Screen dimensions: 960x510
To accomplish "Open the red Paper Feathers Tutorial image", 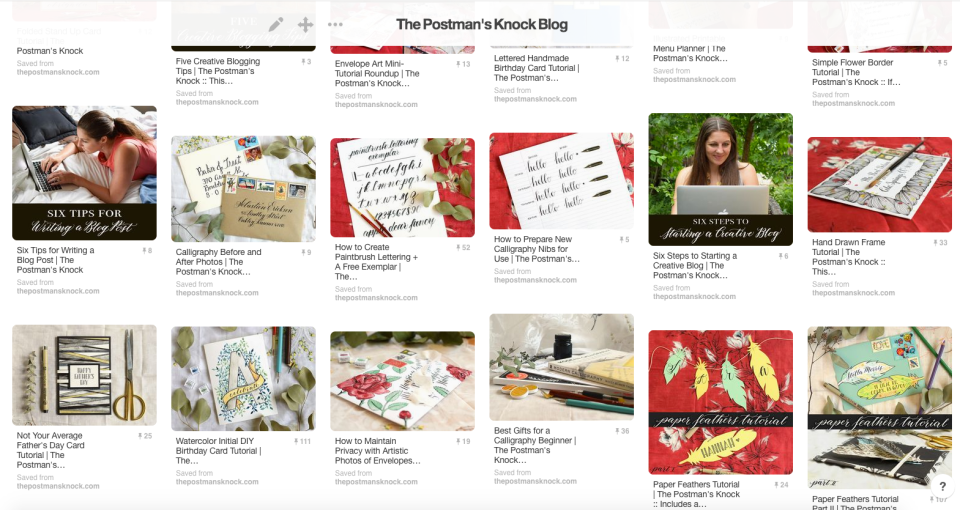I will [x=721, y=402].
